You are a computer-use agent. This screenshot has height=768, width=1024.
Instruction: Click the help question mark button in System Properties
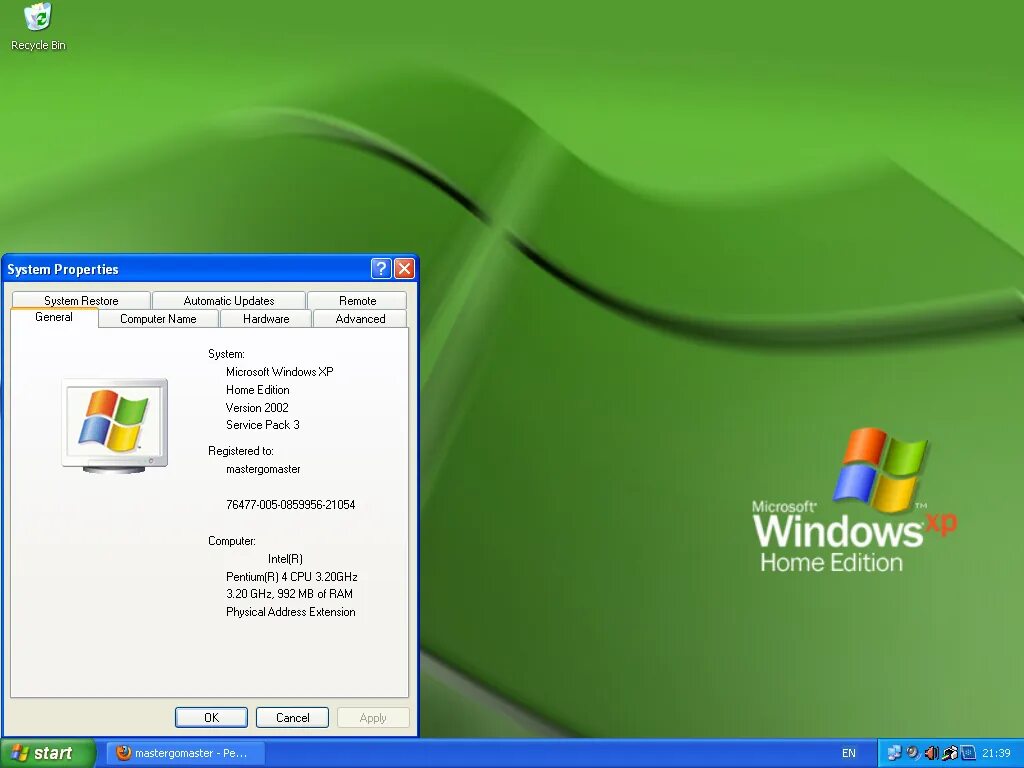click(381, 268)
